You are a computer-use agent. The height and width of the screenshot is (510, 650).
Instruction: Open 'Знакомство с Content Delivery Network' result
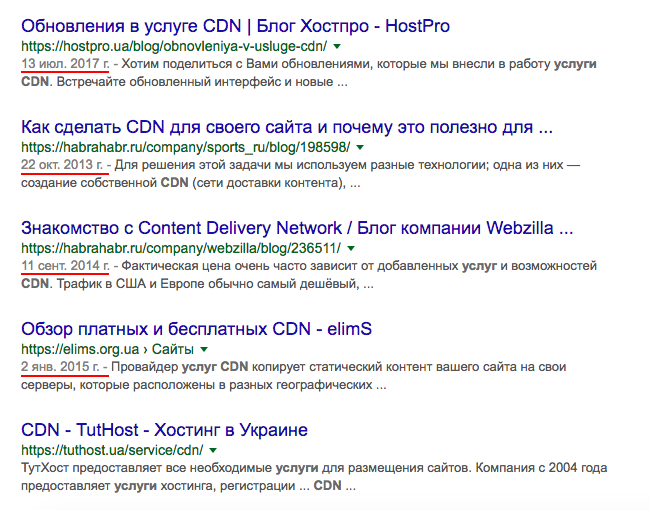pyautogui.click(x=297, y=228)
